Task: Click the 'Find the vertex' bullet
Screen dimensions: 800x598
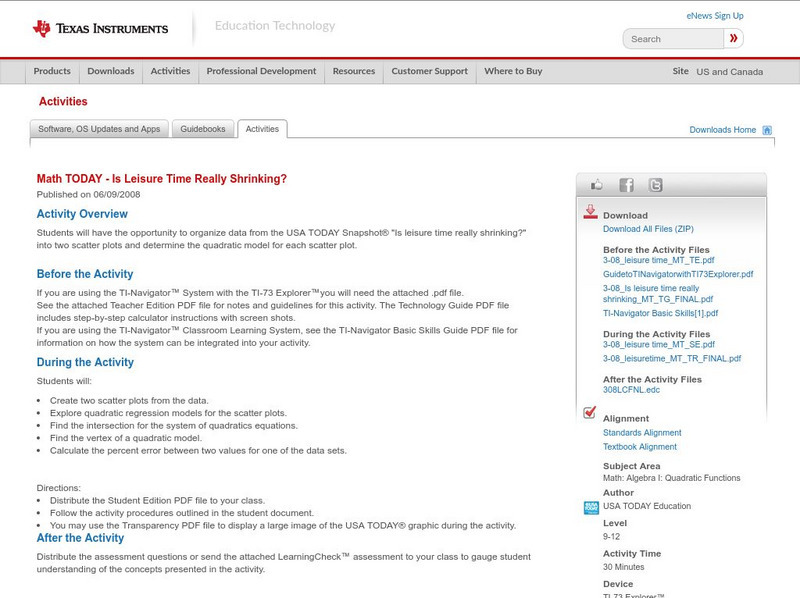Action: tap(126, 438)
